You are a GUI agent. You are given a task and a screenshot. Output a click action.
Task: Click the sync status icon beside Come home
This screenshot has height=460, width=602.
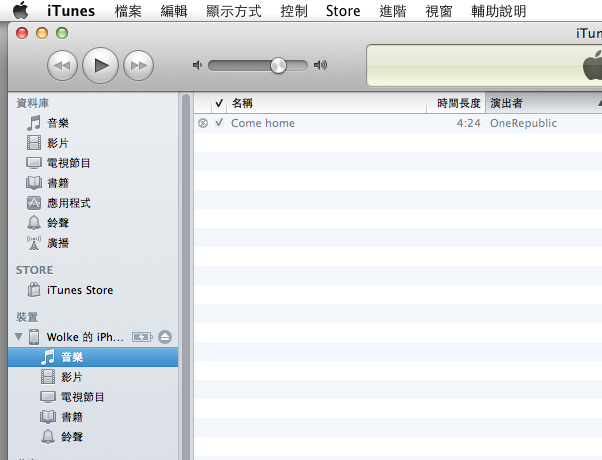203,123
